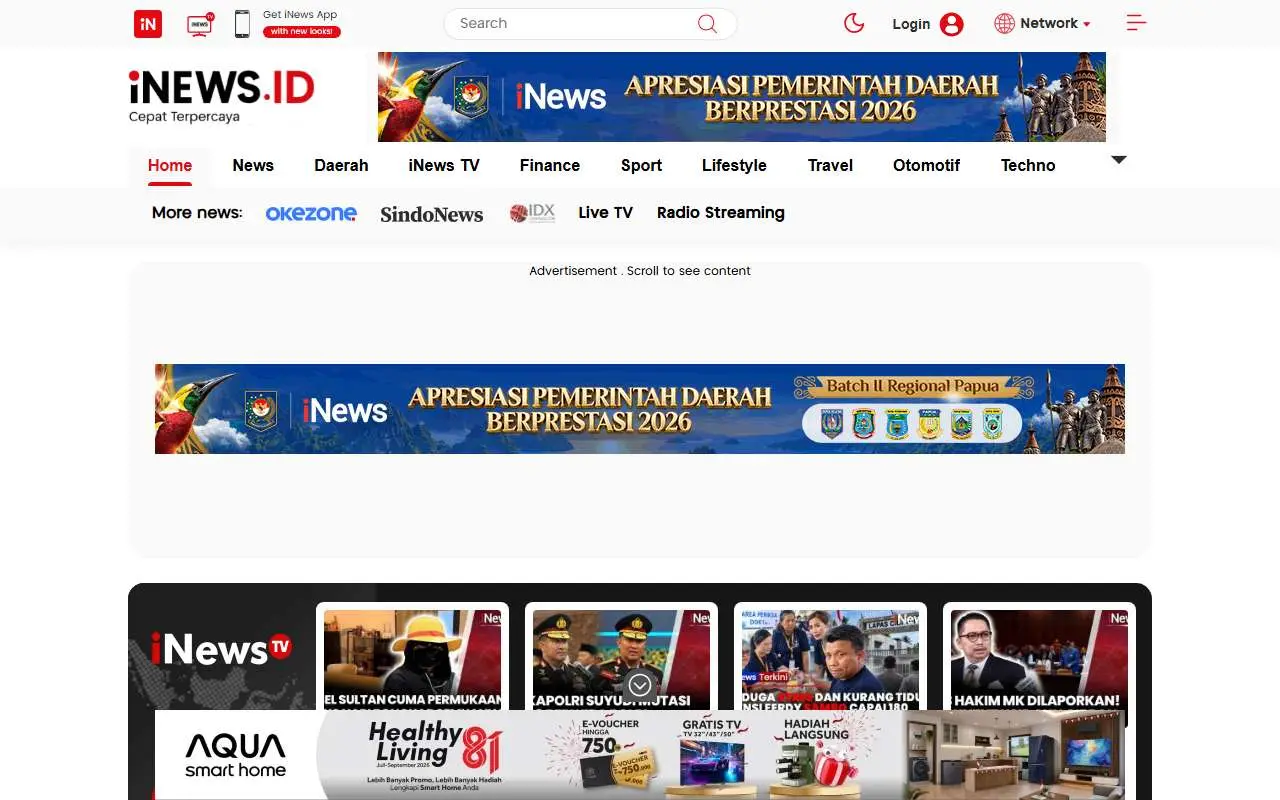The width and height of the screenshot is (1280, 800).
Task: Open the Daerah menu item
Action: (341, 165)
